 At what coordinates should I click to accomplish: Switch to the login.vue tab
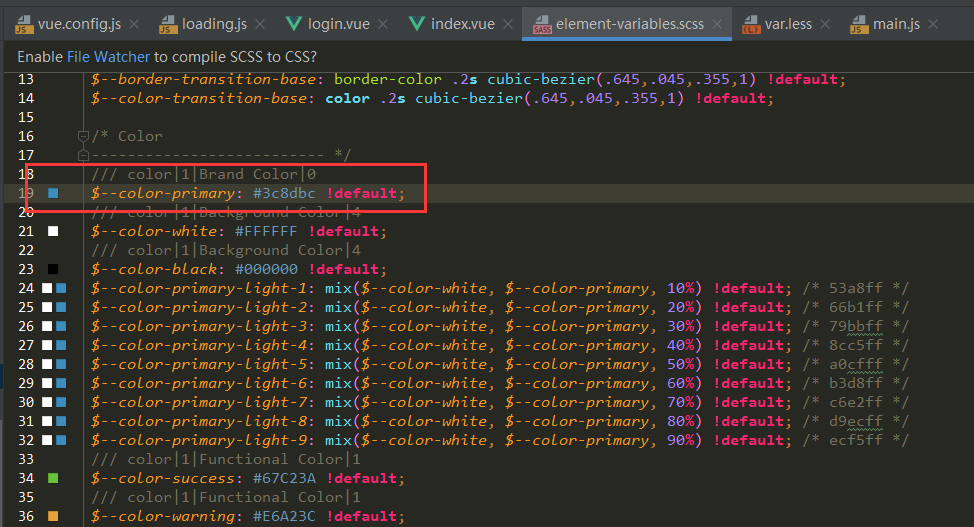(339, 24)
